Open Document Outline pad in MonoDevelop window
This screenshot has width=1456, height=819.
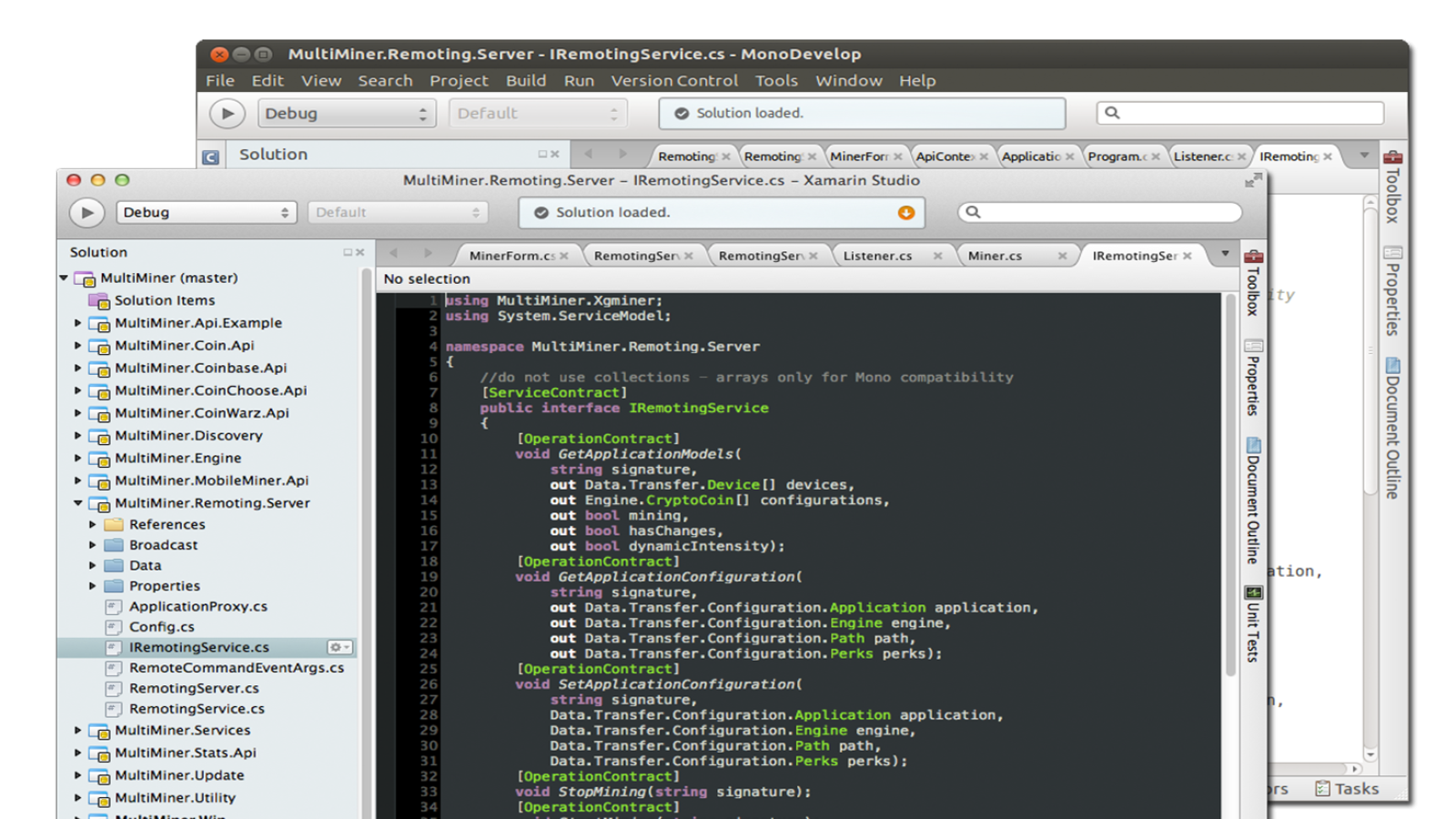pyautogui.click(x=1392, y=428)
